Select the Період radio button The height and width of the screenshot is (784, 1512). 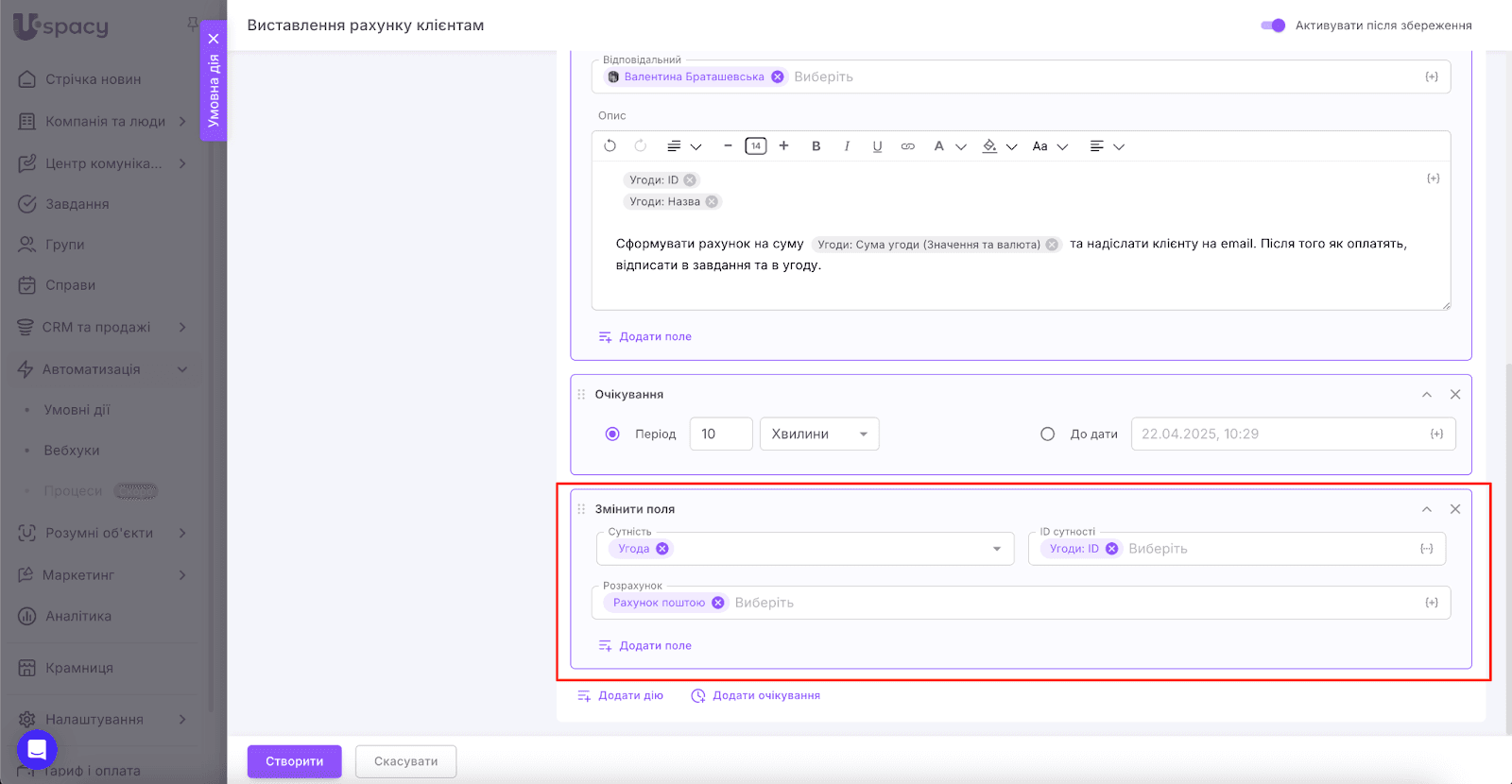[612, 435]
